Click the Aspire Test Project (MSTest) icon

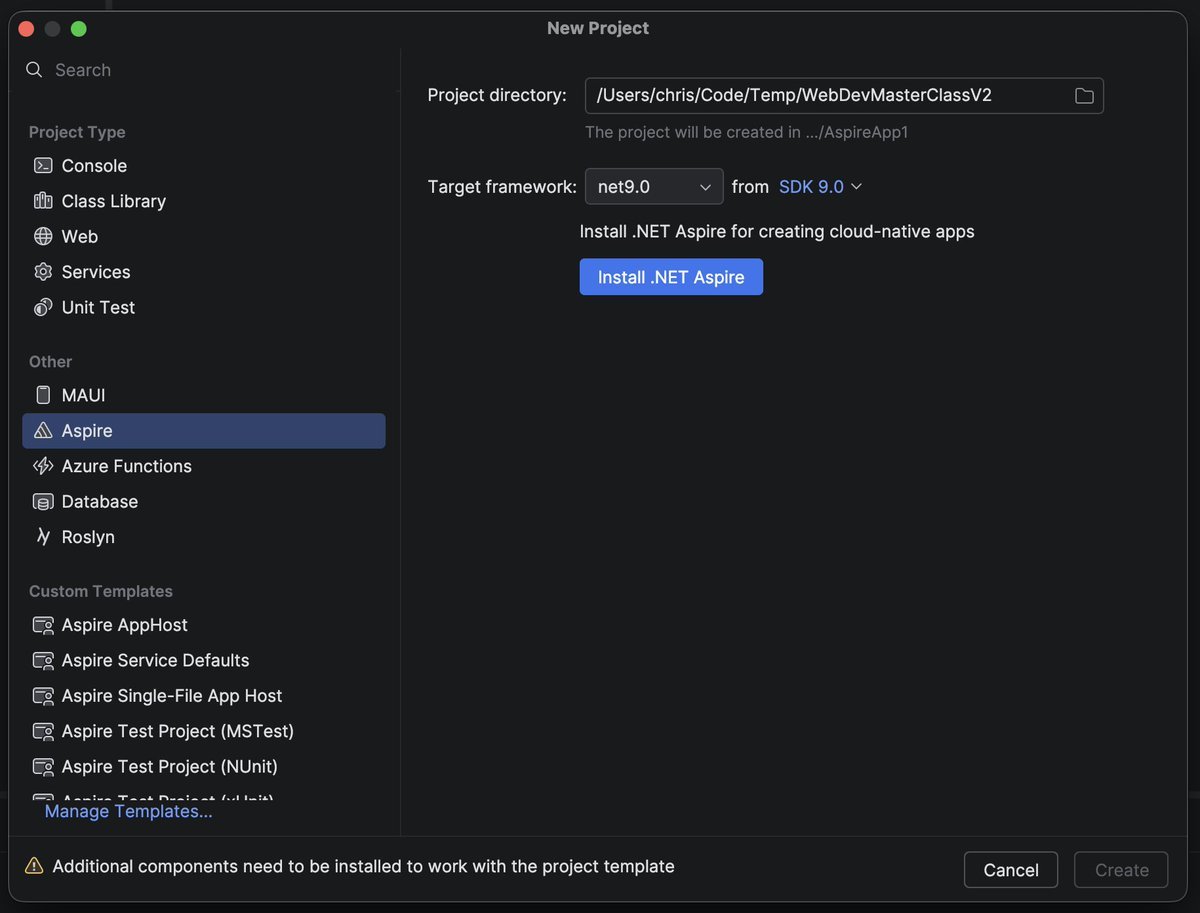(43, 732)
